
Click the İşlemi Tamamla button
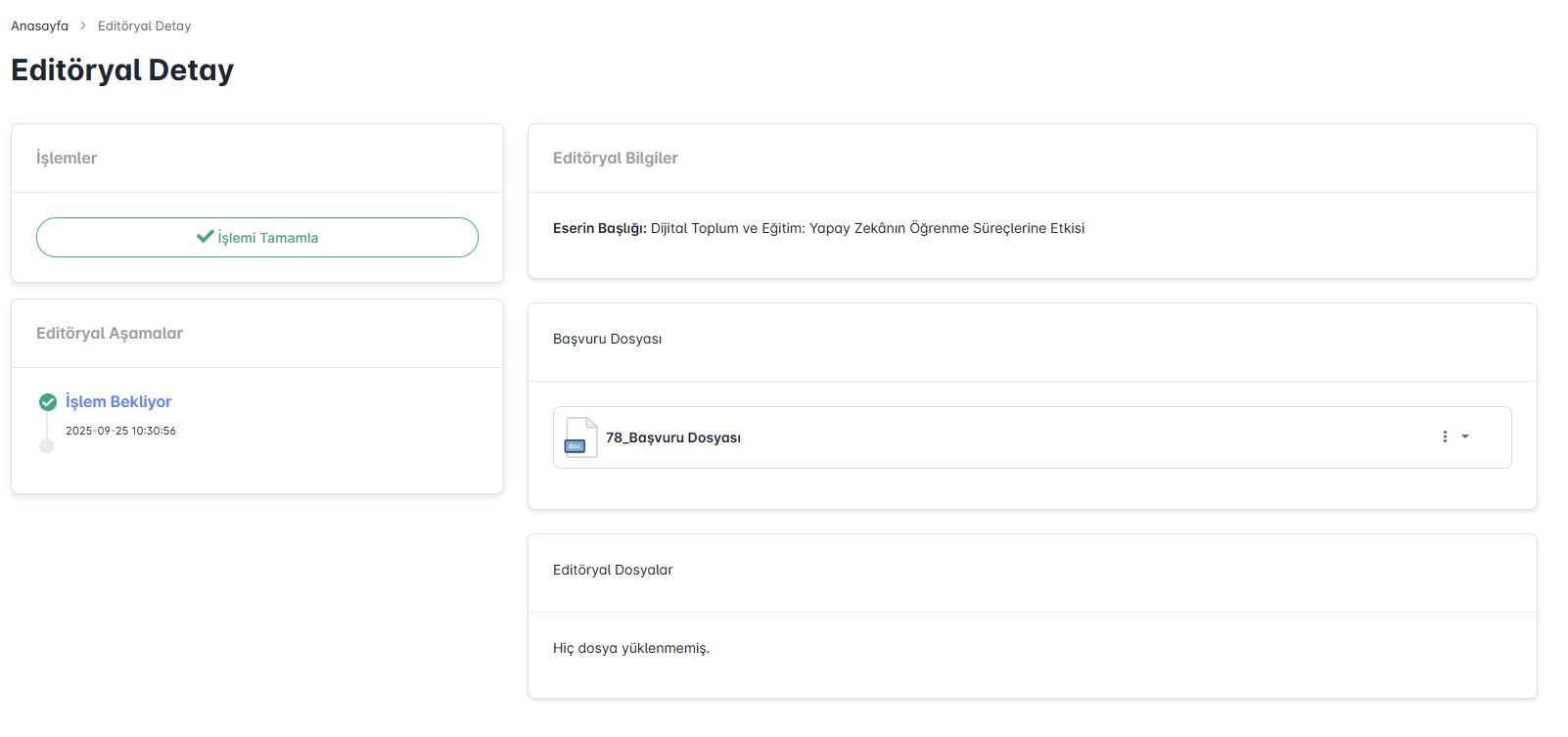(x=257, y=238)
